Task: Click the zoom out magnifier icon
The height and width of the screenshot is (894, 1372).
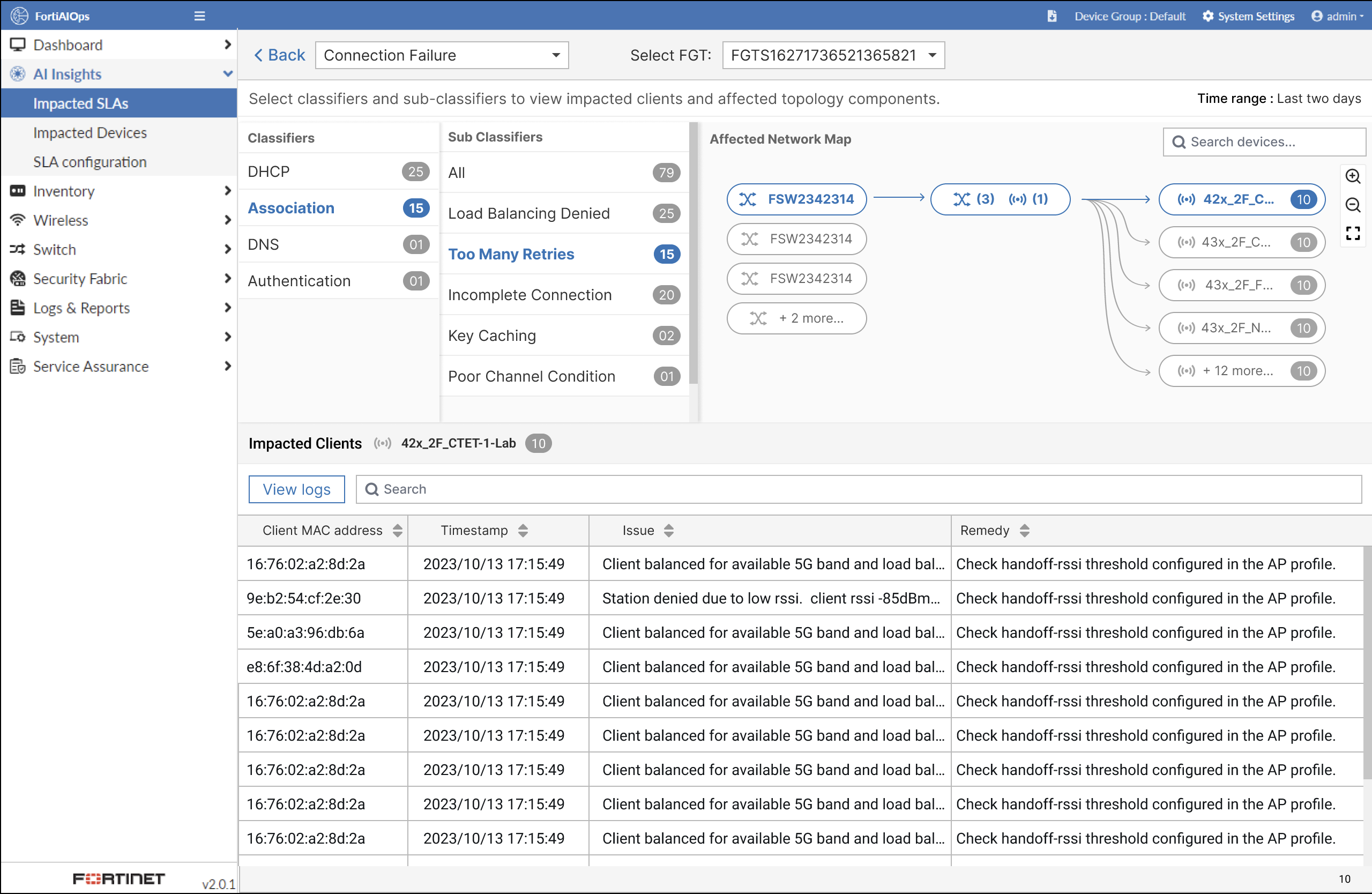Action: (1352, 205)
